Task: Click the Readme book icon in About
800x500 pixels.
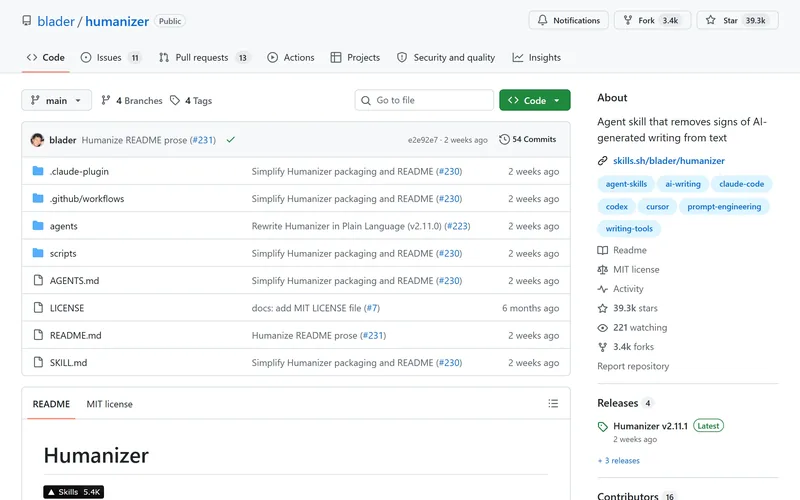Action: click(603, 250)
